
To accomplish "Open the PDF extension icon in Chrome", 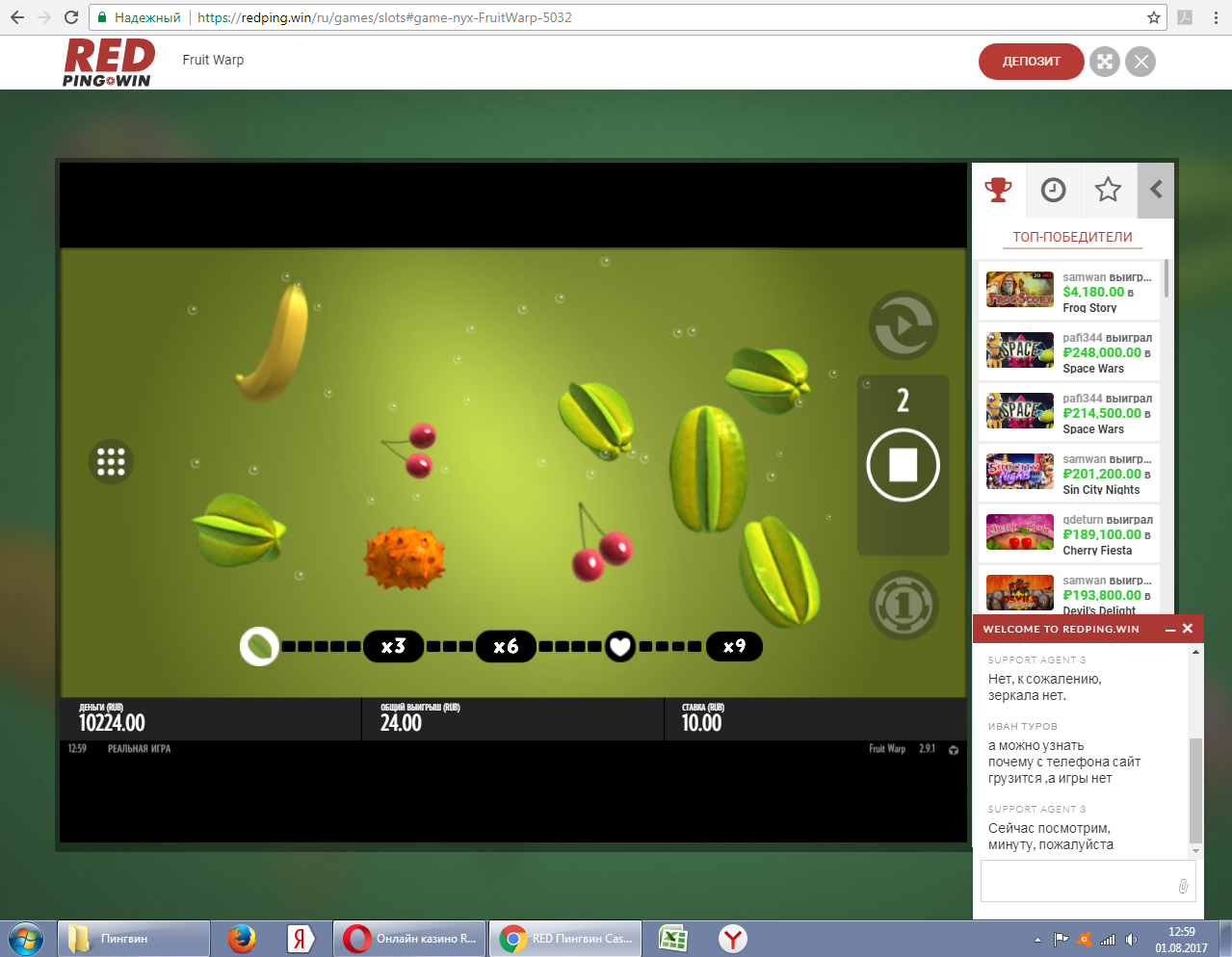I will coord(1185,17).
